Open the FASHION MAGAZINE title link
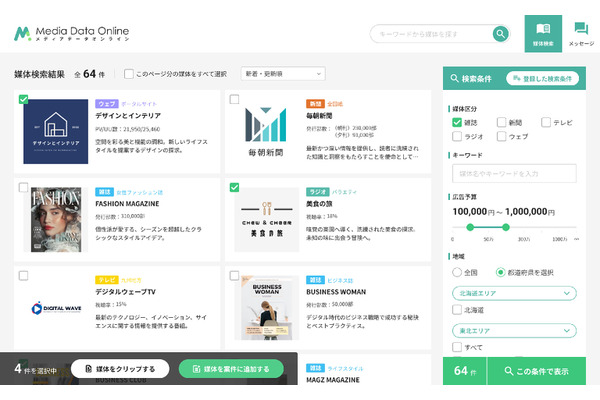 (127, 204)
